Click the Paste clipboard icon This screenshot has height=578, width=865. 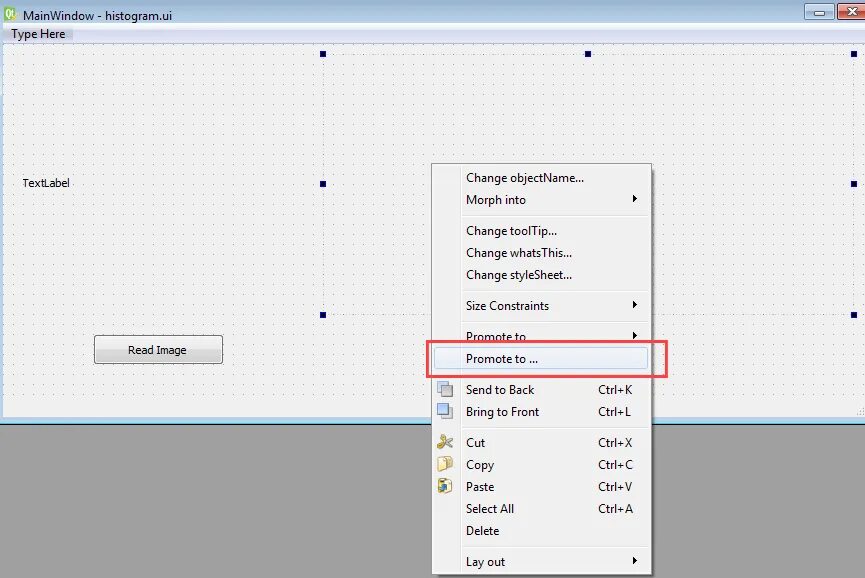pyautogui.click(x=445, y=486)
